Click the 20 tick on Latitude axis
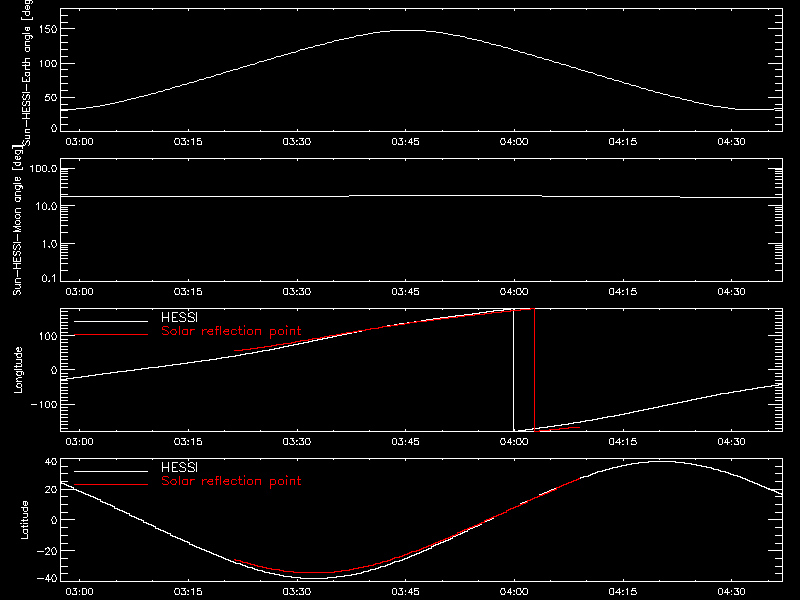 point(51,489)
